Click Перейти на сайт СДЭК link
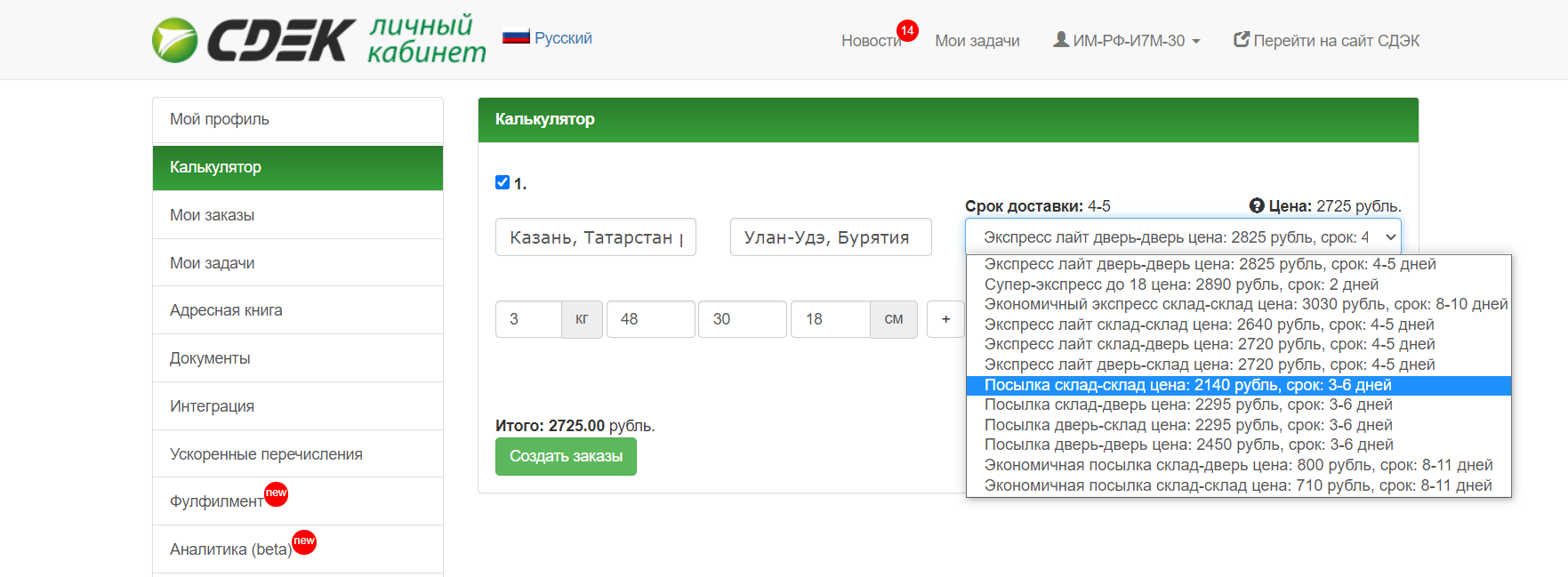The image size is (1568, 577). click(x=1326, y=41)
